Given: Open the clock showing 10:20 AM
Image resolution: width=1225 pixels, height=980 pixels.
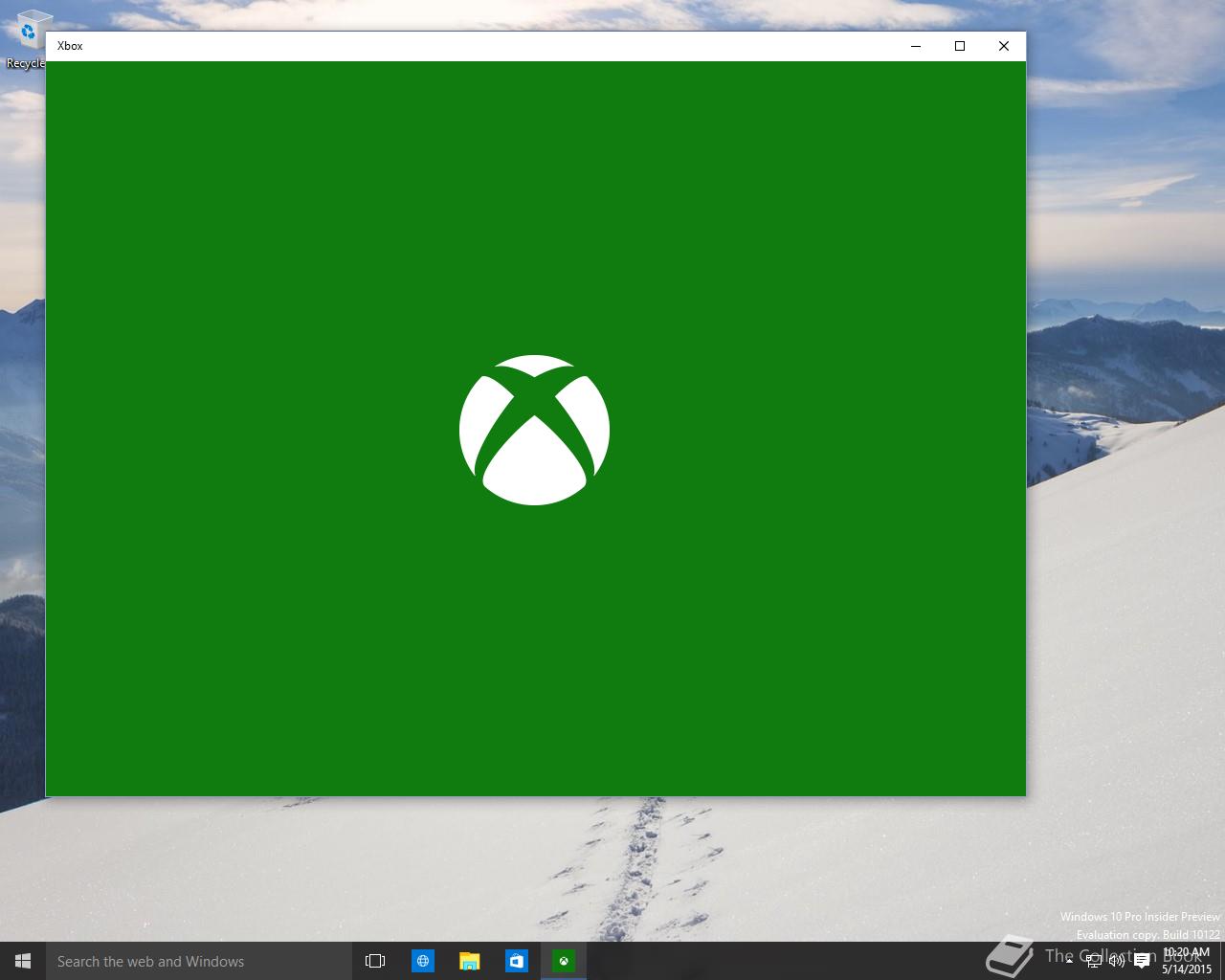Looking at the screenshot, I should coord(1187,961).
